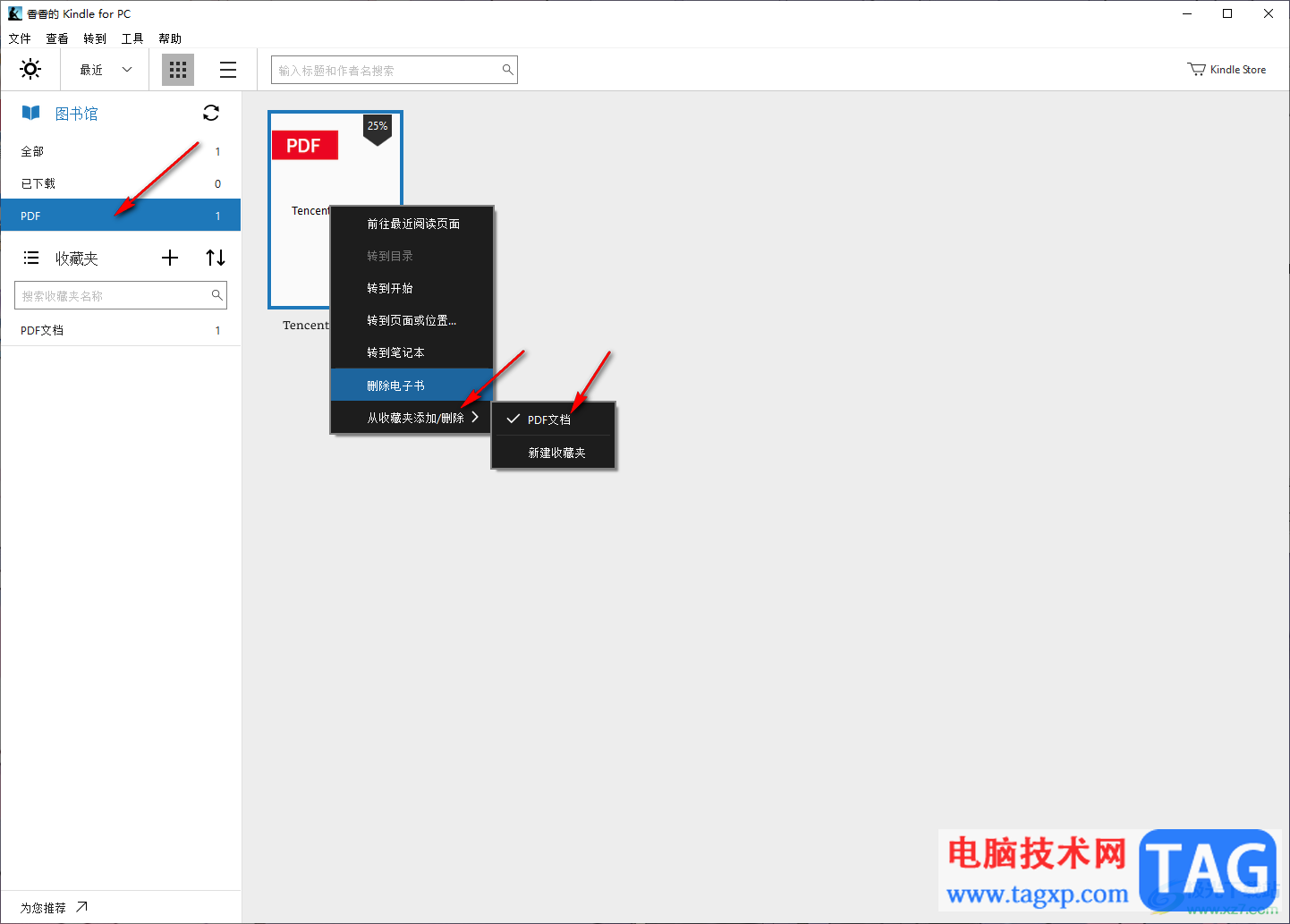Open the Kindle Store
The width and height of the screenshot is (1290, 924).
click(1226, 70)
